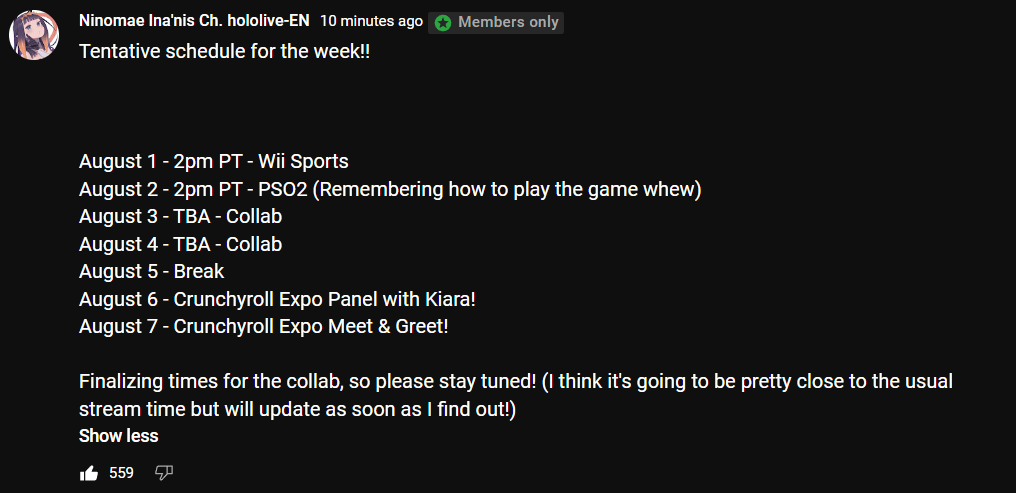Click the Ninomae Ina'nis Ch. hololive-EN channel name
1016x493 pixels.
(x=194, y=21)
